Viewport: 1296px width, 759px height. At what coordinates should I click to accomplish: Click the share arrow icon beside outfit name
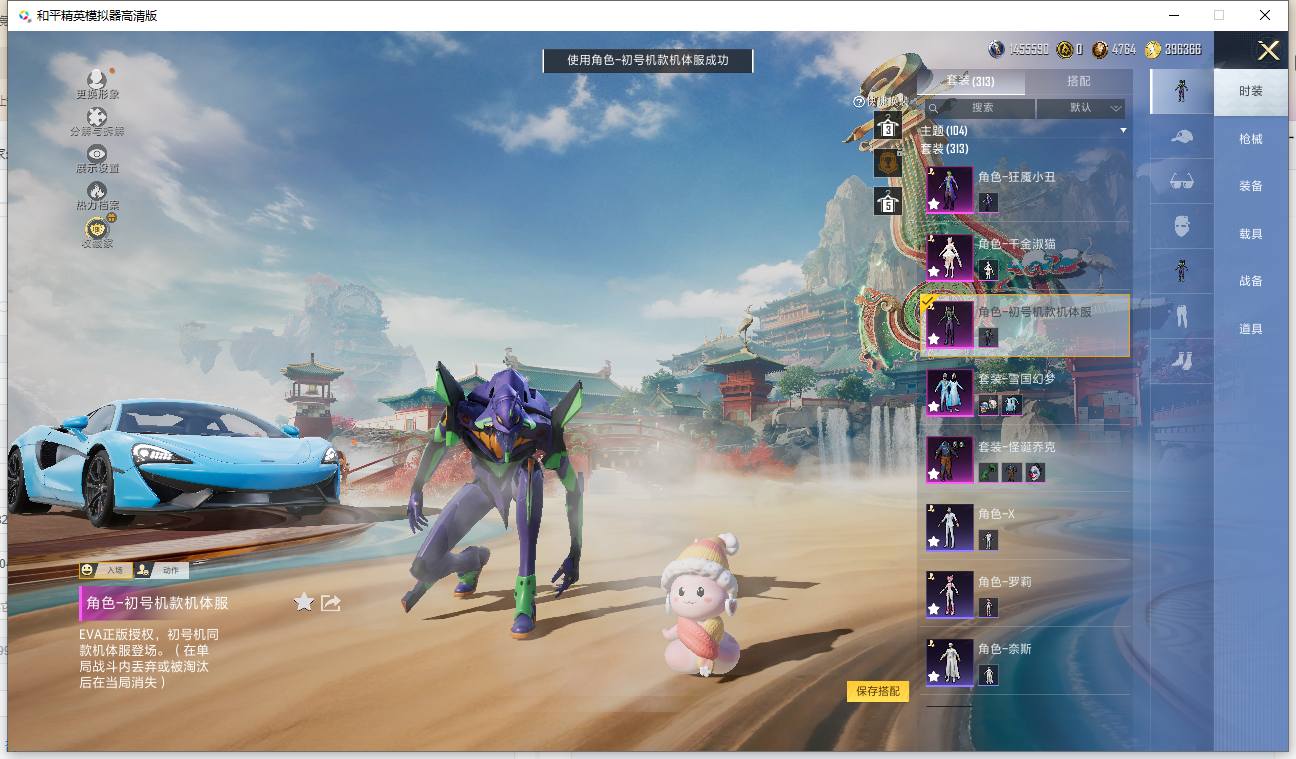point(331,602)
